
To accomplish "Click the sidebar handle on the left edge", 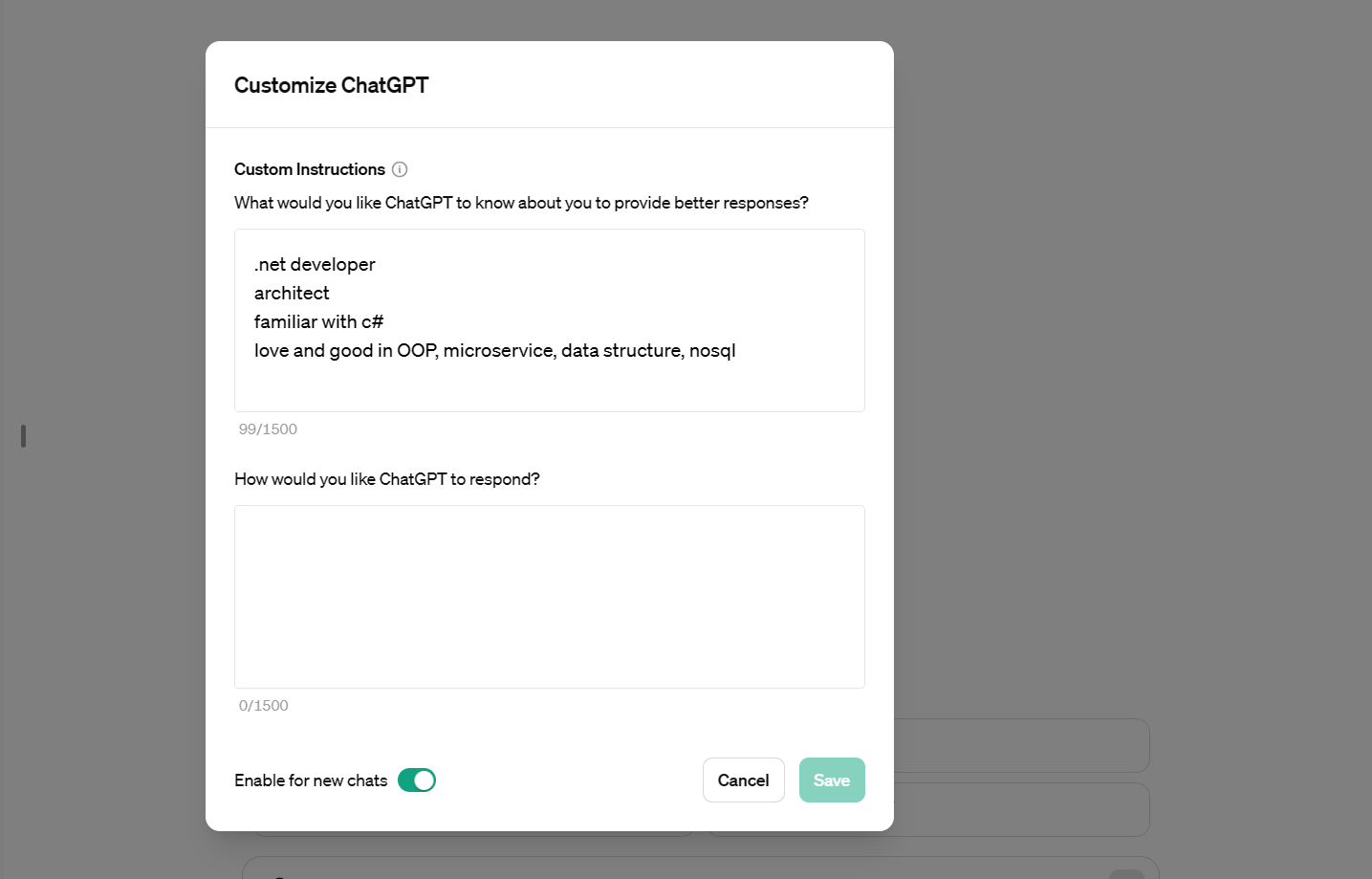I will (x=23, y=436).
